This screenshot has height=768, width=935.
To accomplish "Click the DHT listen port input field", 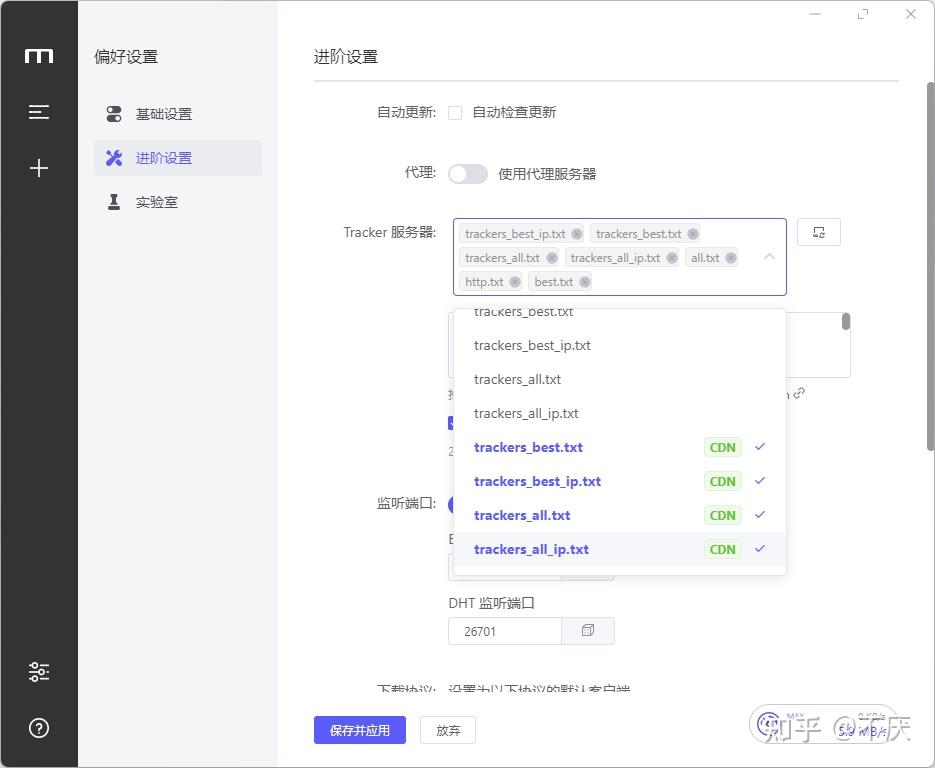I will tap(504, 630).
